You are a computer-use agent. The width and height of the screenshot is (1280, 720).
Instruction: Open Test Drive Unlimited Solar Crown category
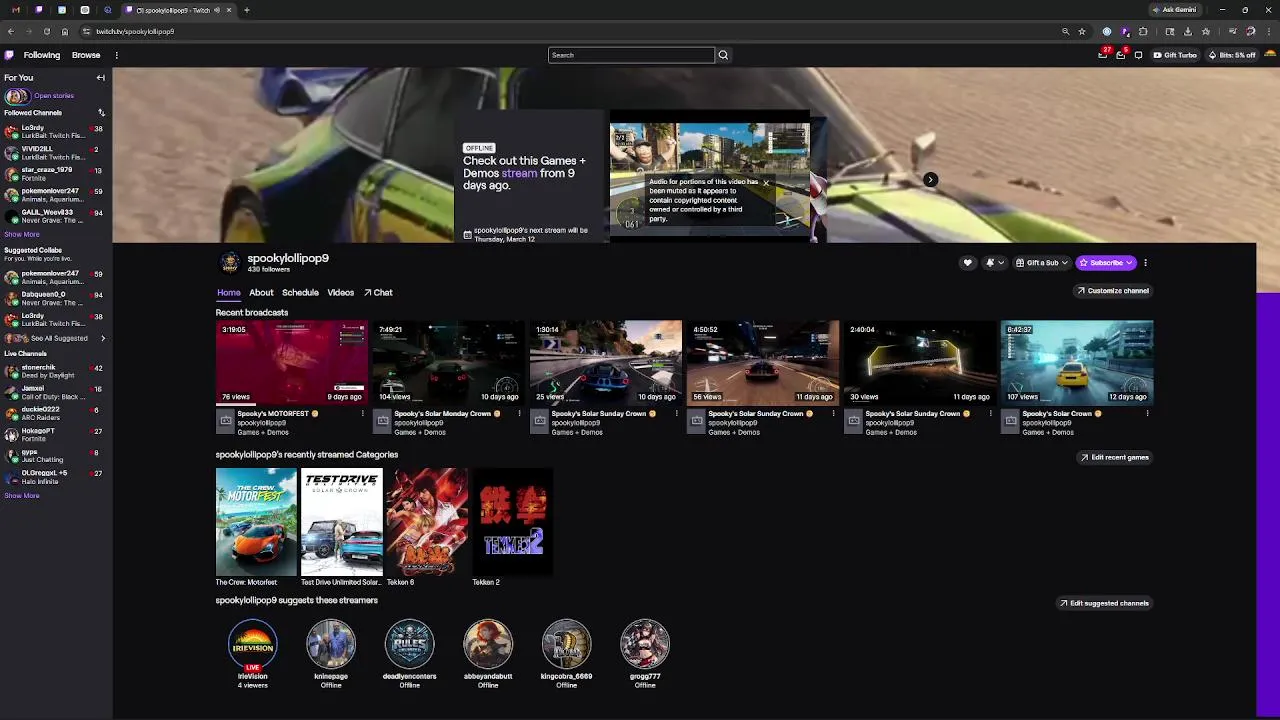[x=342, y=522]
